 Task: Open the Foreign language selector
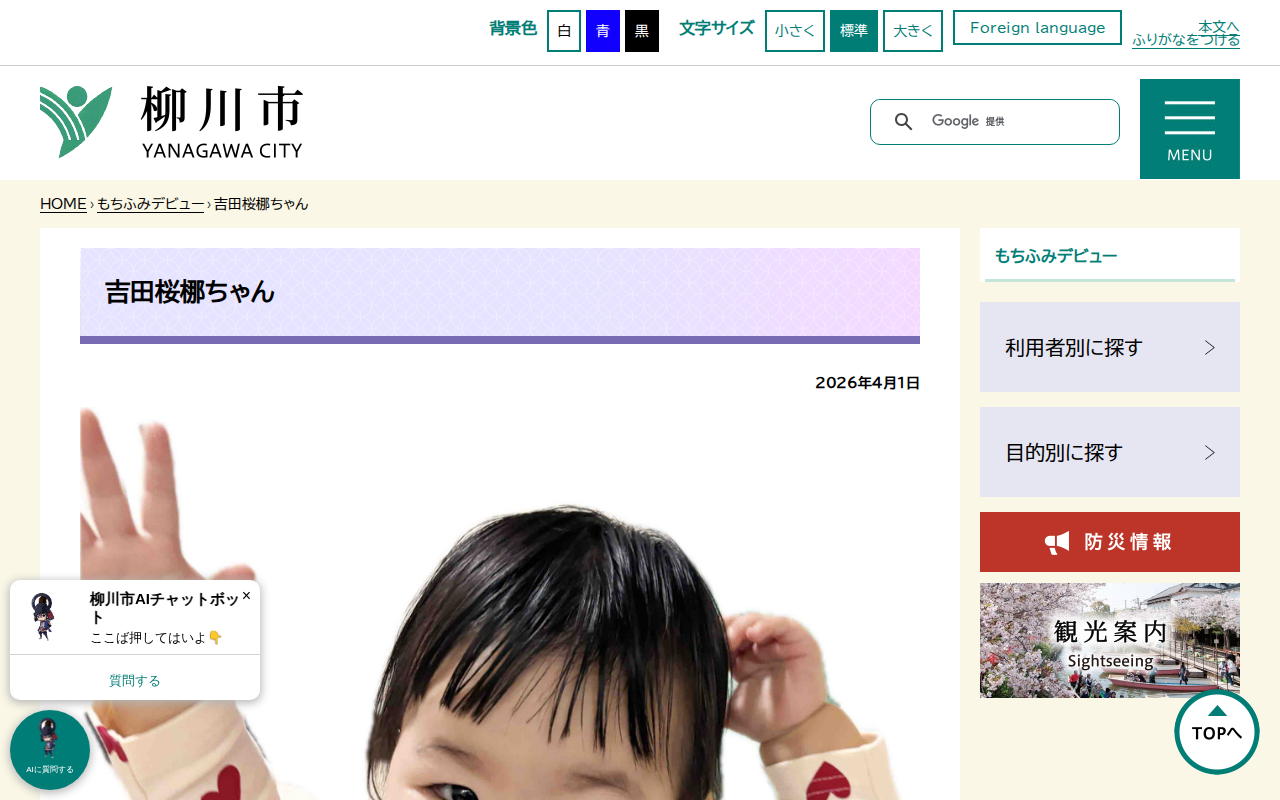pyautogui.click(x=1037, y=28)
